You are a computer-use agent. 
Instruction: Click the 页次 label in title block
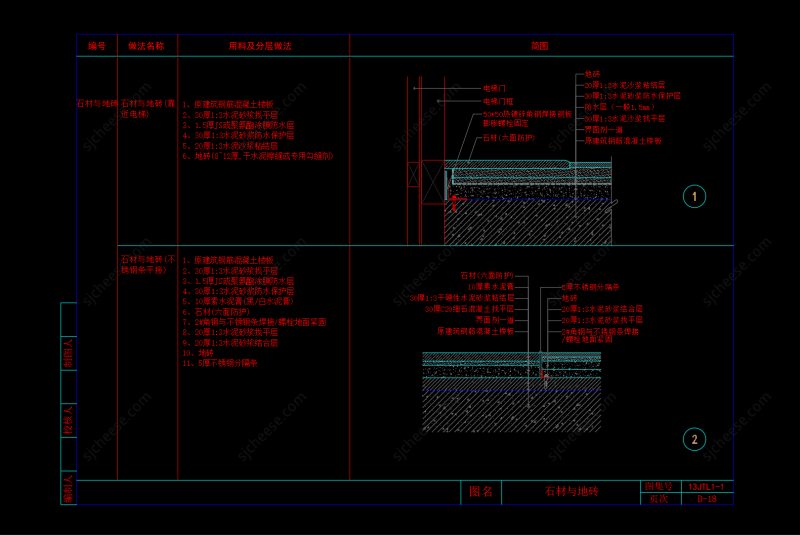click(659, 498)
